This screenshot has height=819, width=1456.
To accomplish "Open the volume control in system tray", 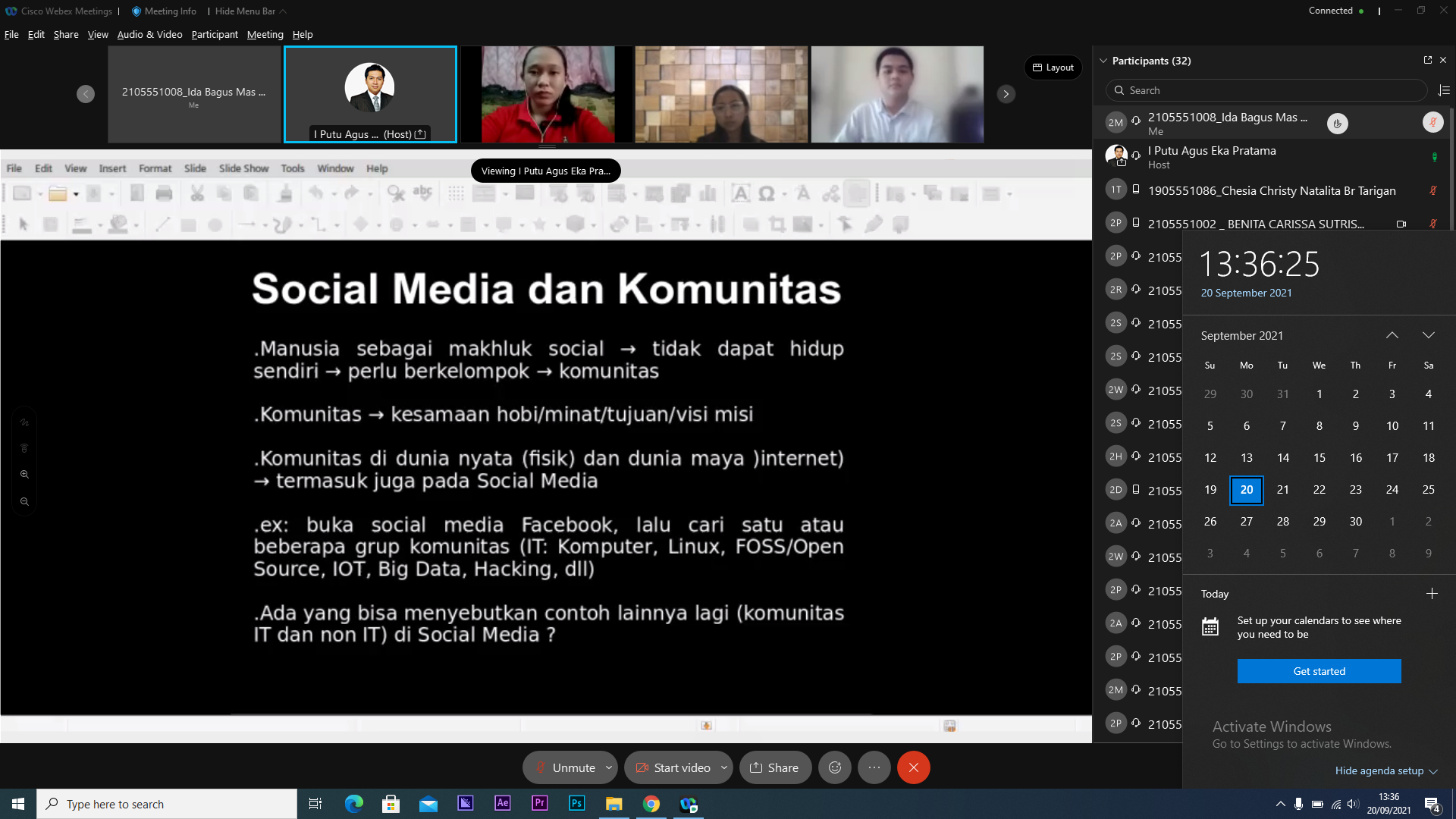I will [x=1354, y=804].
